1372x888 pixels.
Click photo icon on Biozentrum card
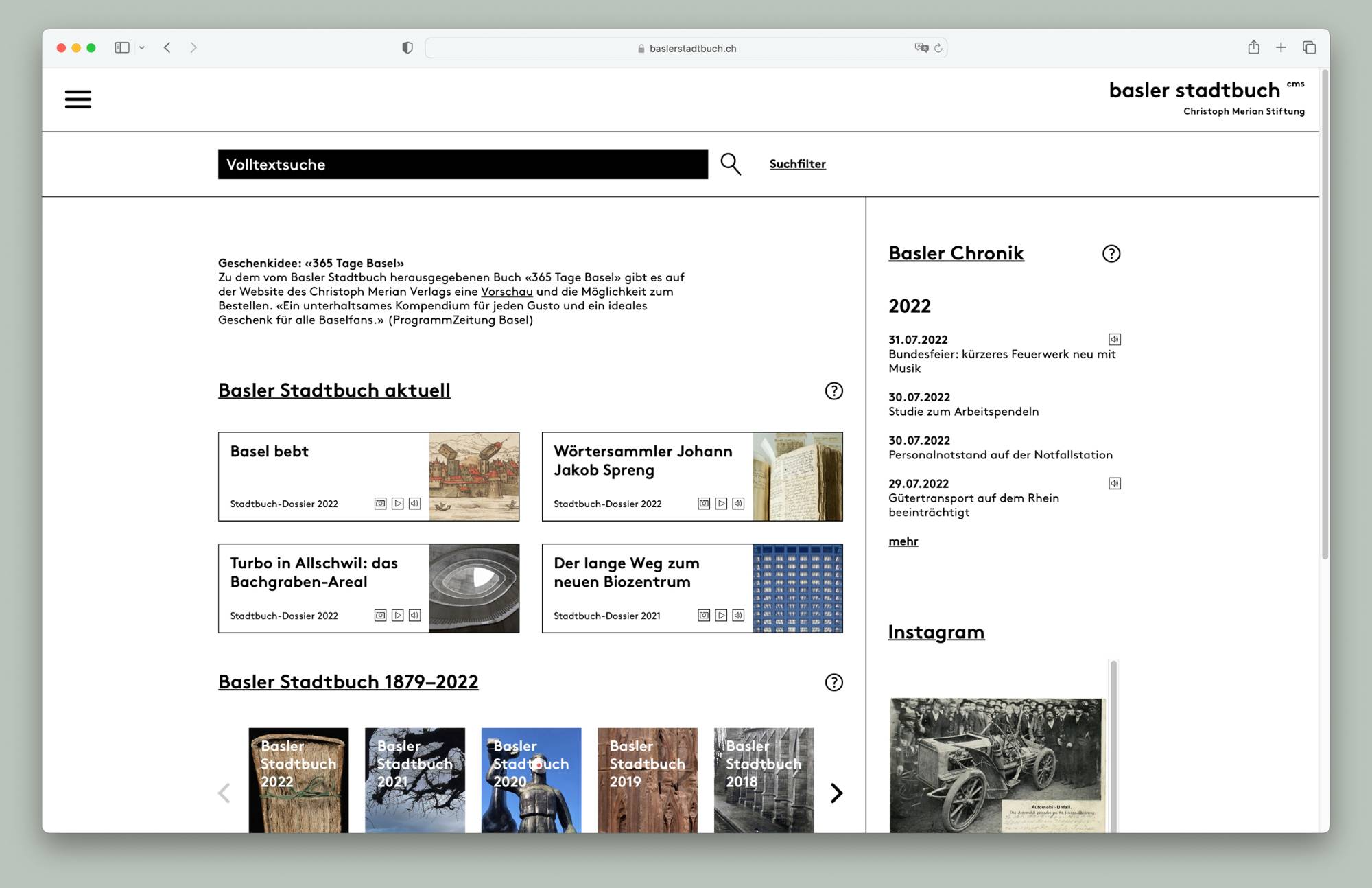click(704, 616)
